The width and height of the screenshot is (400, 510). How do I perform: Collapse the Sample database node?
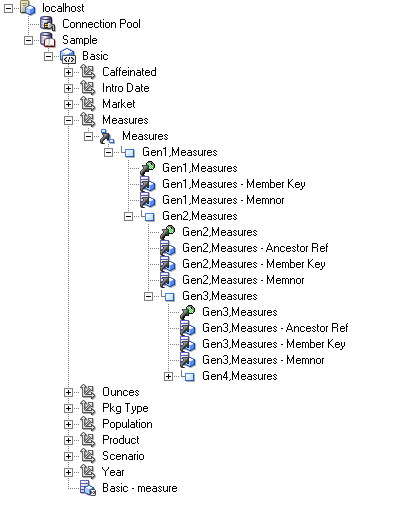pos(28,40)
